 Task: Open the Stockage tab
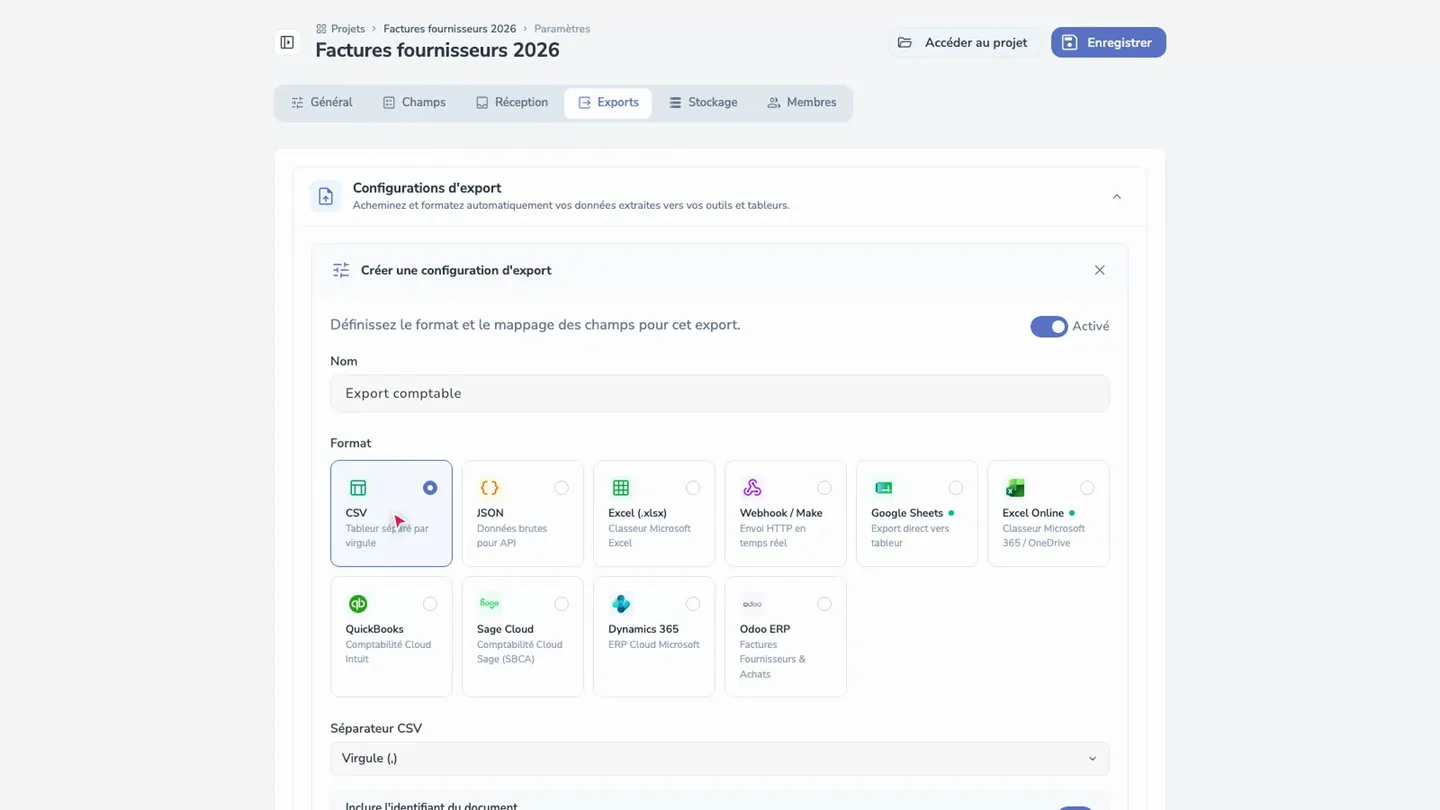click(703, 103)
